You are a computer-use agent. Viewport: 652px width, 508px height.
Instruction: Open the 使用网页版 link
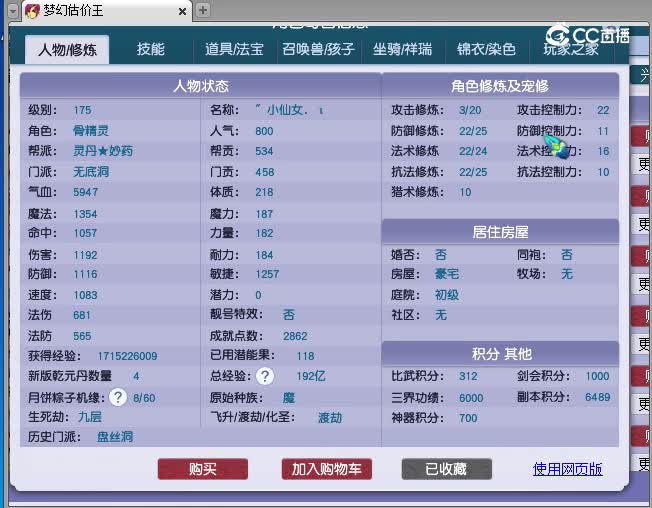pos(568,469)
